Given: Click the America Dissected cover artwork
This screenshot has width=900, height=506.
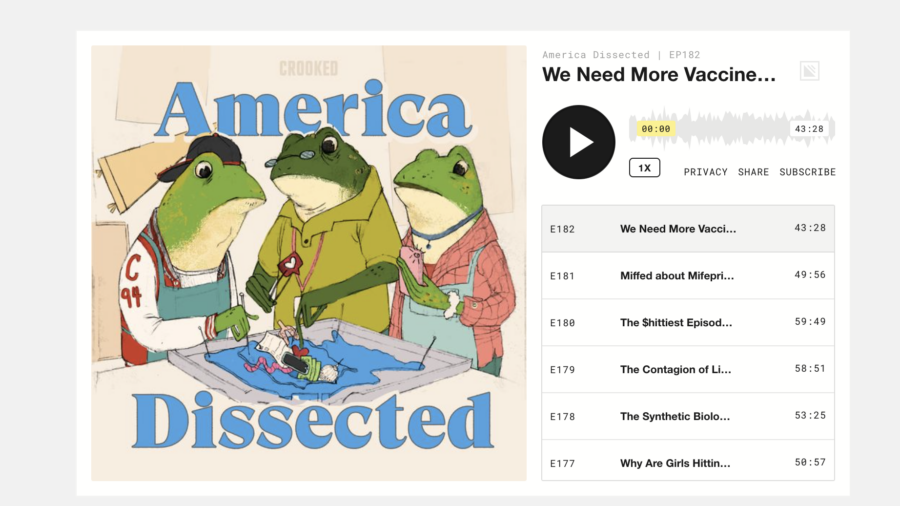Looking at the screenshot, I should pyautogui.click(x=309, y=263).
